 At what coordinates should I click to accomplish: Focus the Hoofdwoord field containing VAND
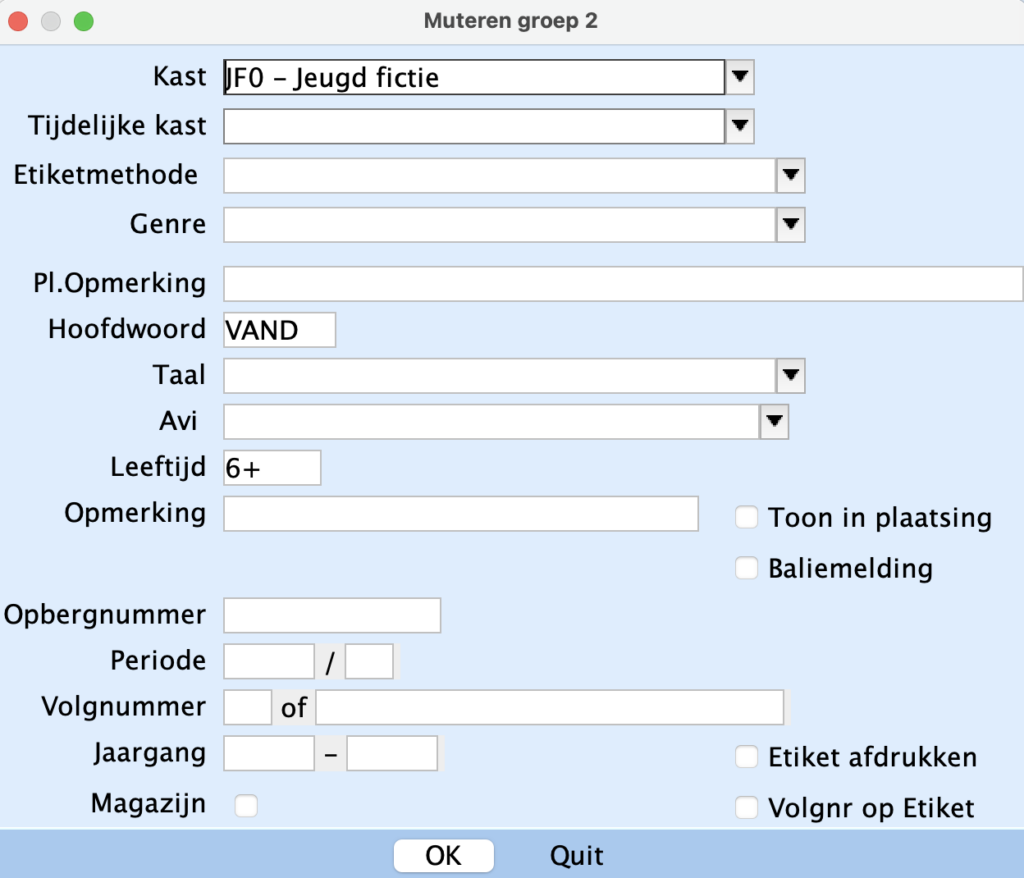279,329
